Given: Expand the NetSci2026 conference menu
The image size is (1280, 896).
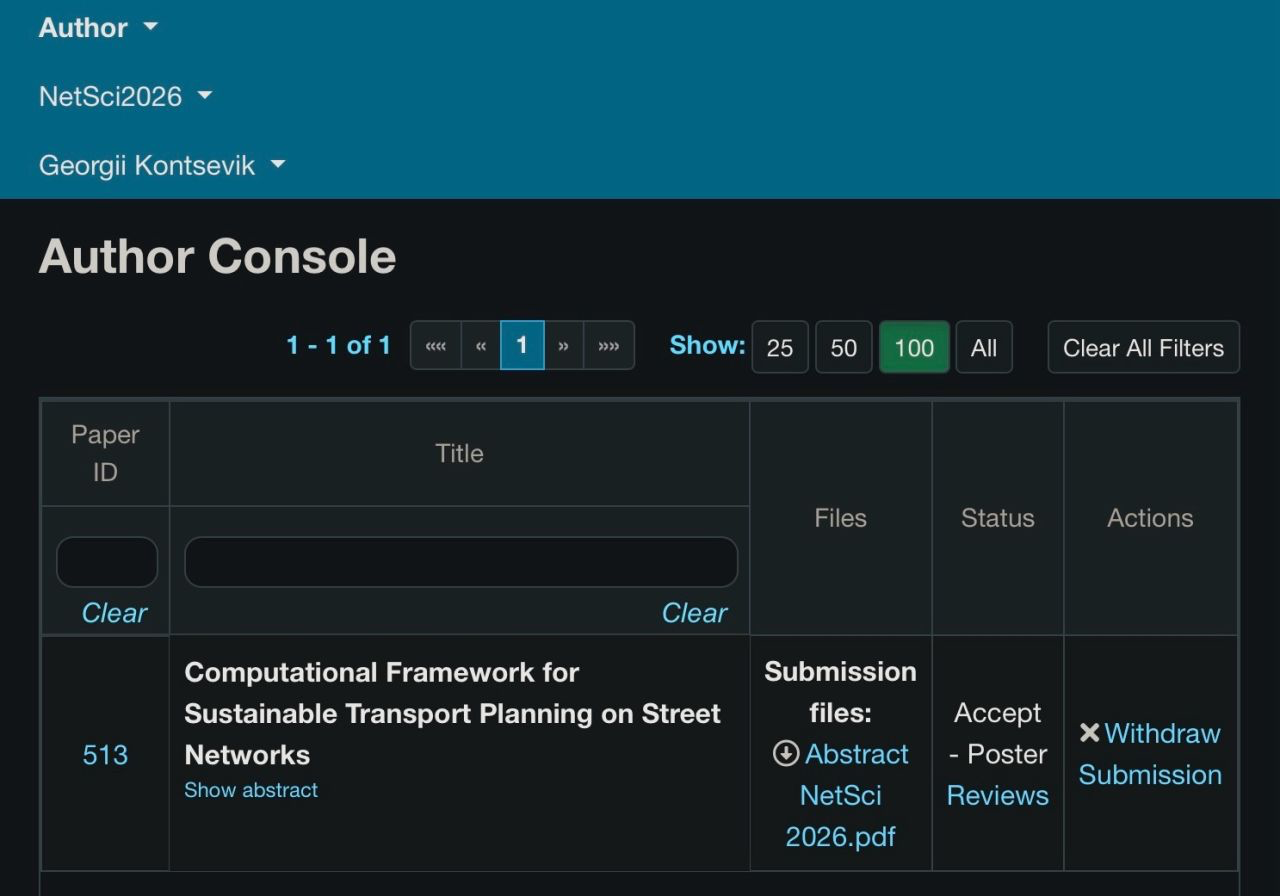Looking at the screenshot, I should coord(125,96).
